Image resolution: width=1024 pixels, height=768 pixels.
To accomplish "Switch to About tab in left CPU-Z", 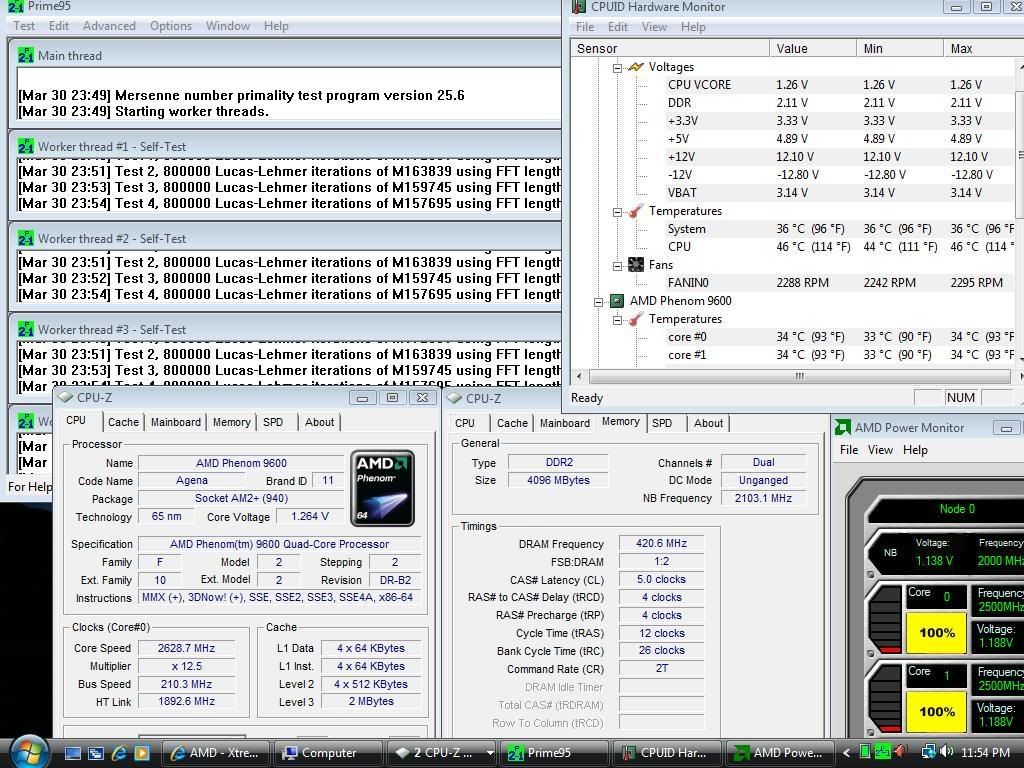I will [319, 423].
